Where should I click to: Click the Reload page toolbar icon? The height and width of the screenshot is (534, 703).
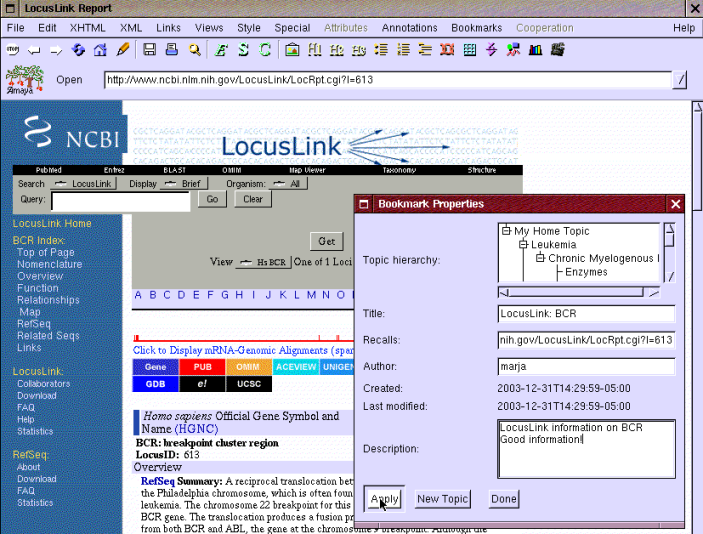79,49
